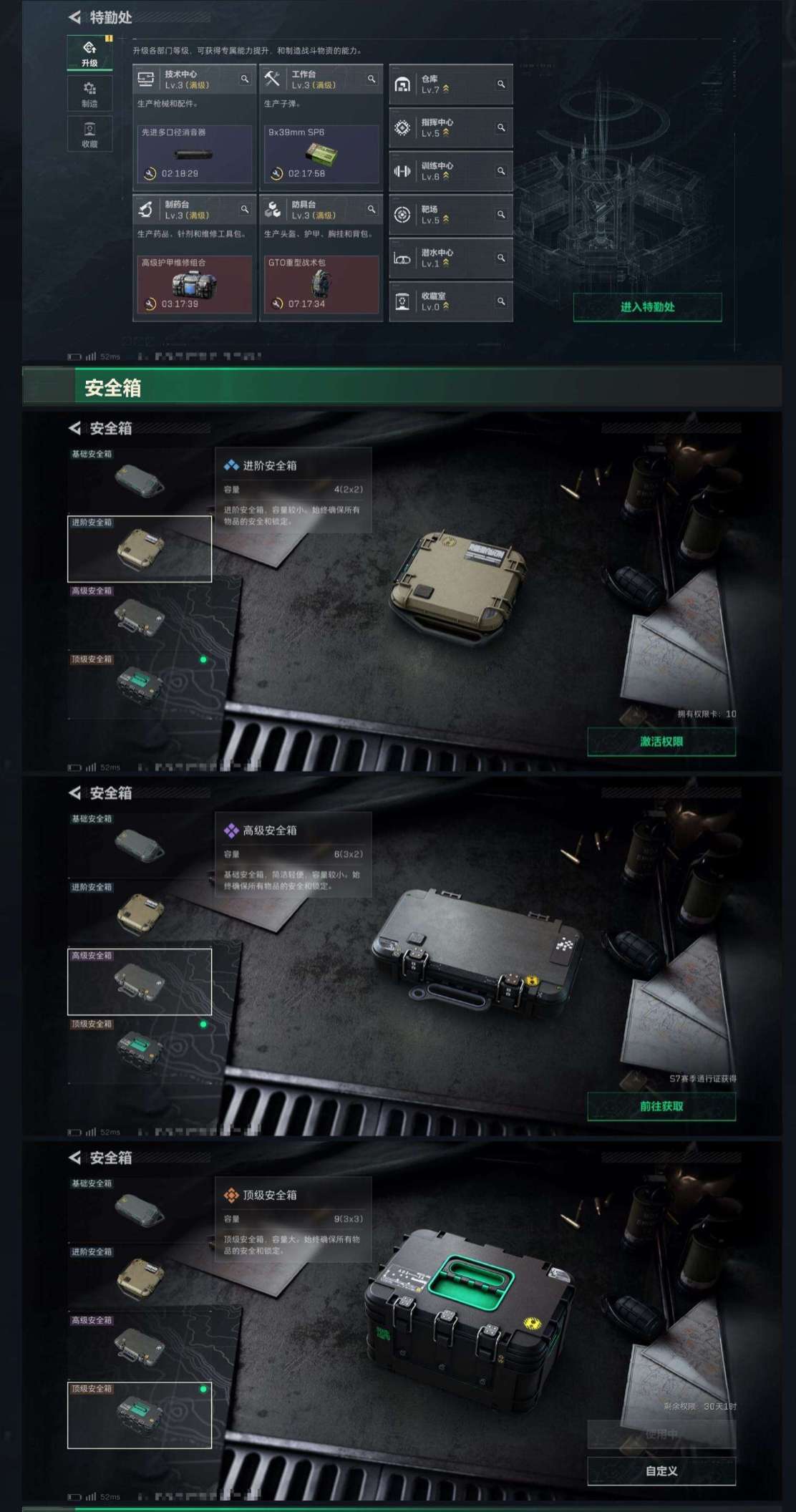The image size is (796, 1512).
Task: Select the 先进多口径消音器 production item
Action: tap(195, 153)
